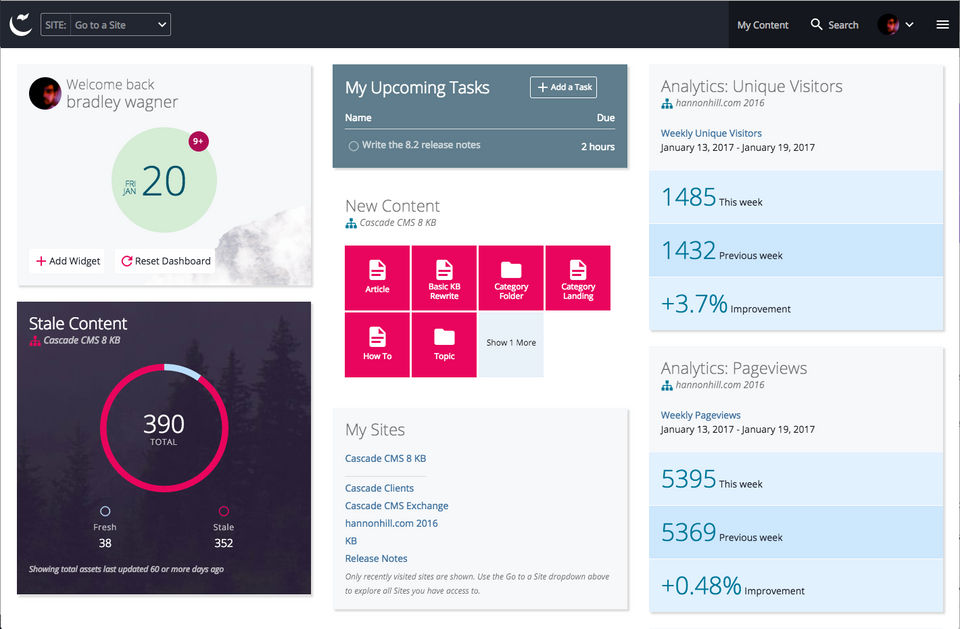This screenshot has width=960, height=629.
Task: Click the site icon under Pageviews title
Action: [667, 385]
